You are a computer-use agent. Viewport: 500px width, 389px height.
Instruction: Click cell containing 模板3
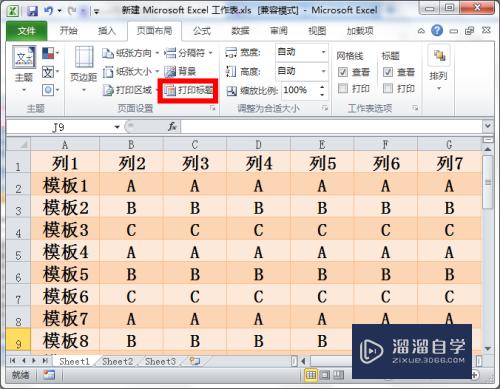66,230
